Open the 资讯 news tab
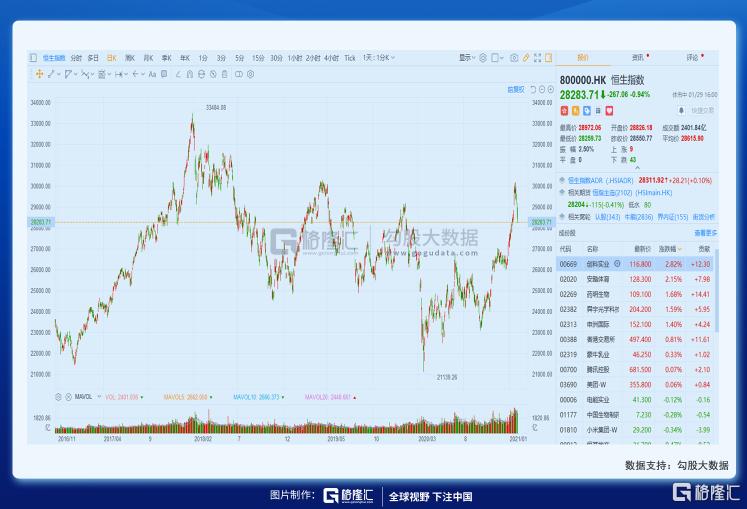This screenshot has width=747, height=509. tap(637, 58)
